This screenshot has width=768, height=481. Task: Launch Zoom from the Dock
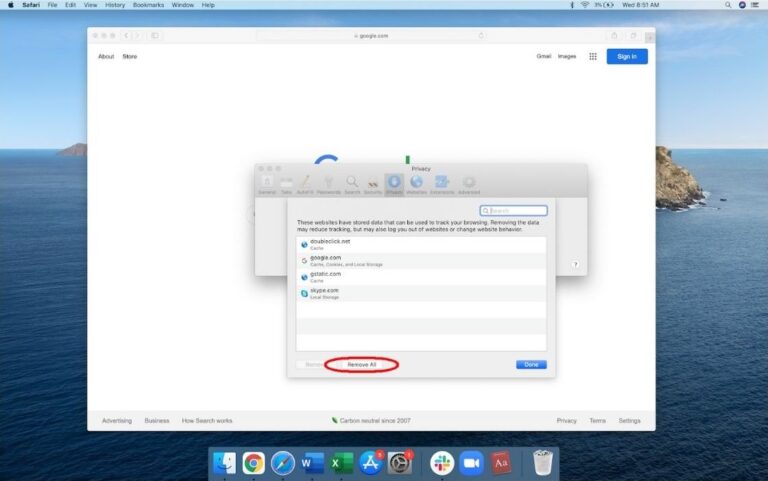point(471,462)
